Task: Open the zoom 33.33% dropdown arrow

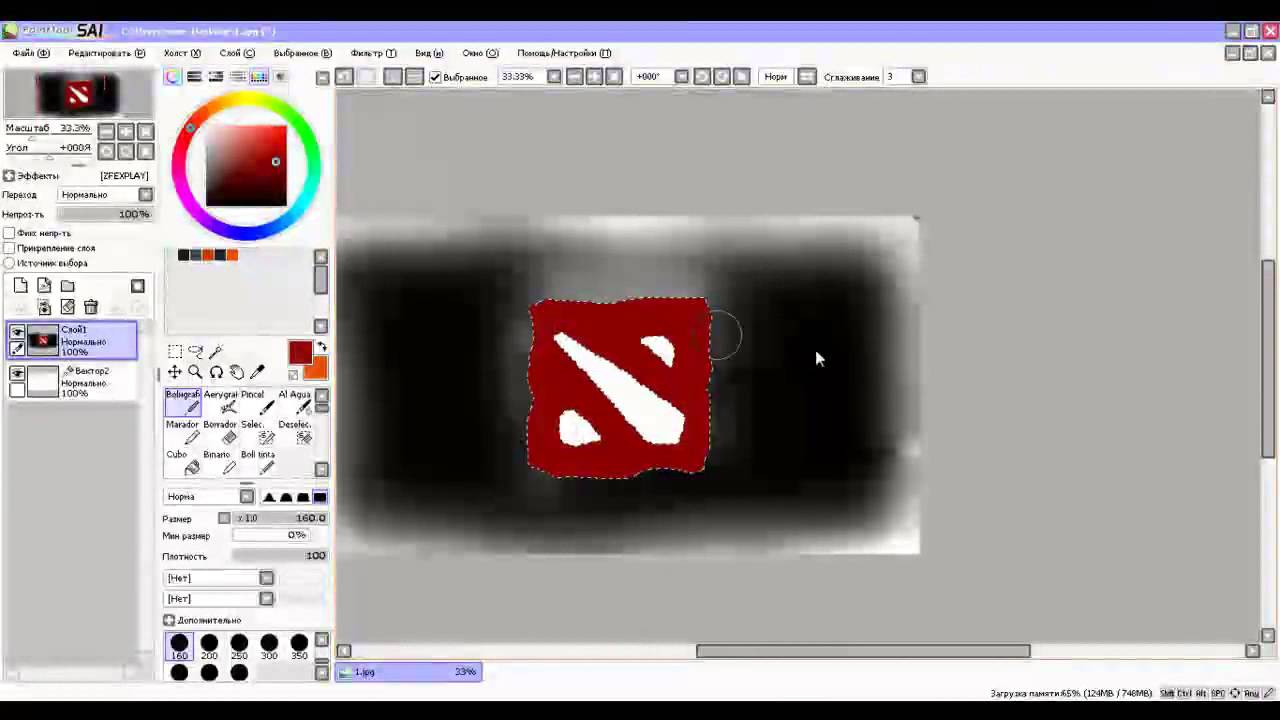Action: click(554, 77)
